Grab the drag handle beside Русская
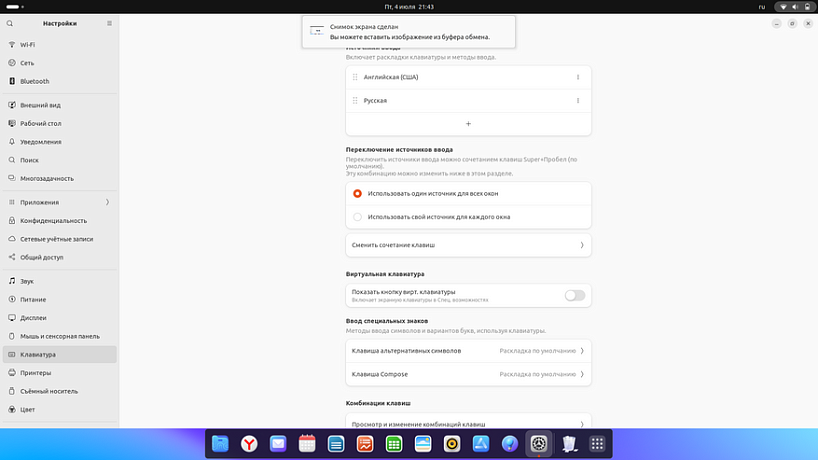 tap(355, 100)
